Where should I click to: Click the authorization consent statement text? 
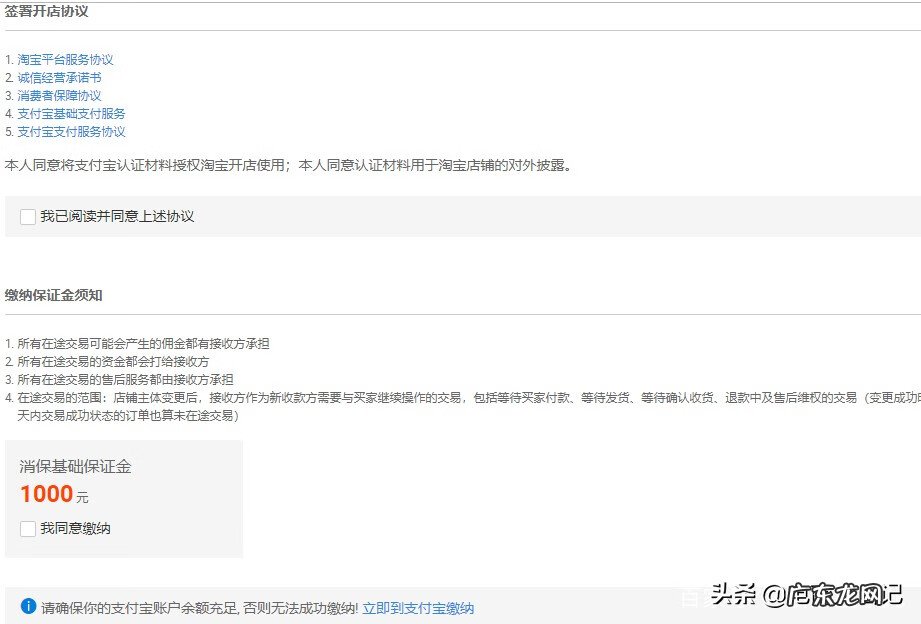(290, 165)
